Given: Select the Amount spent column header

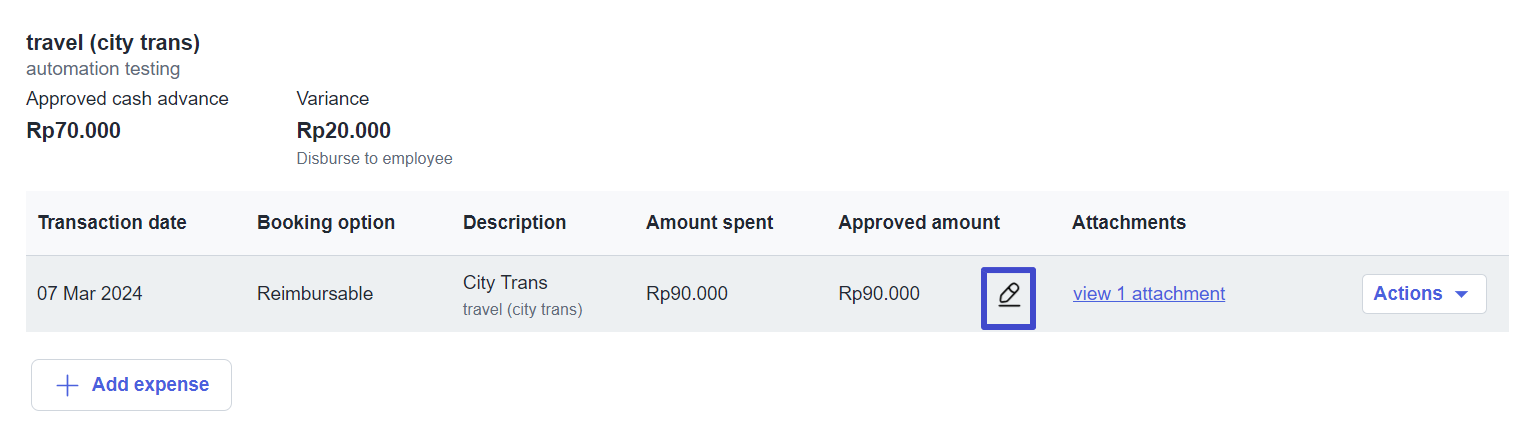Looking at the screenshot, I should (x=709, y=223).
